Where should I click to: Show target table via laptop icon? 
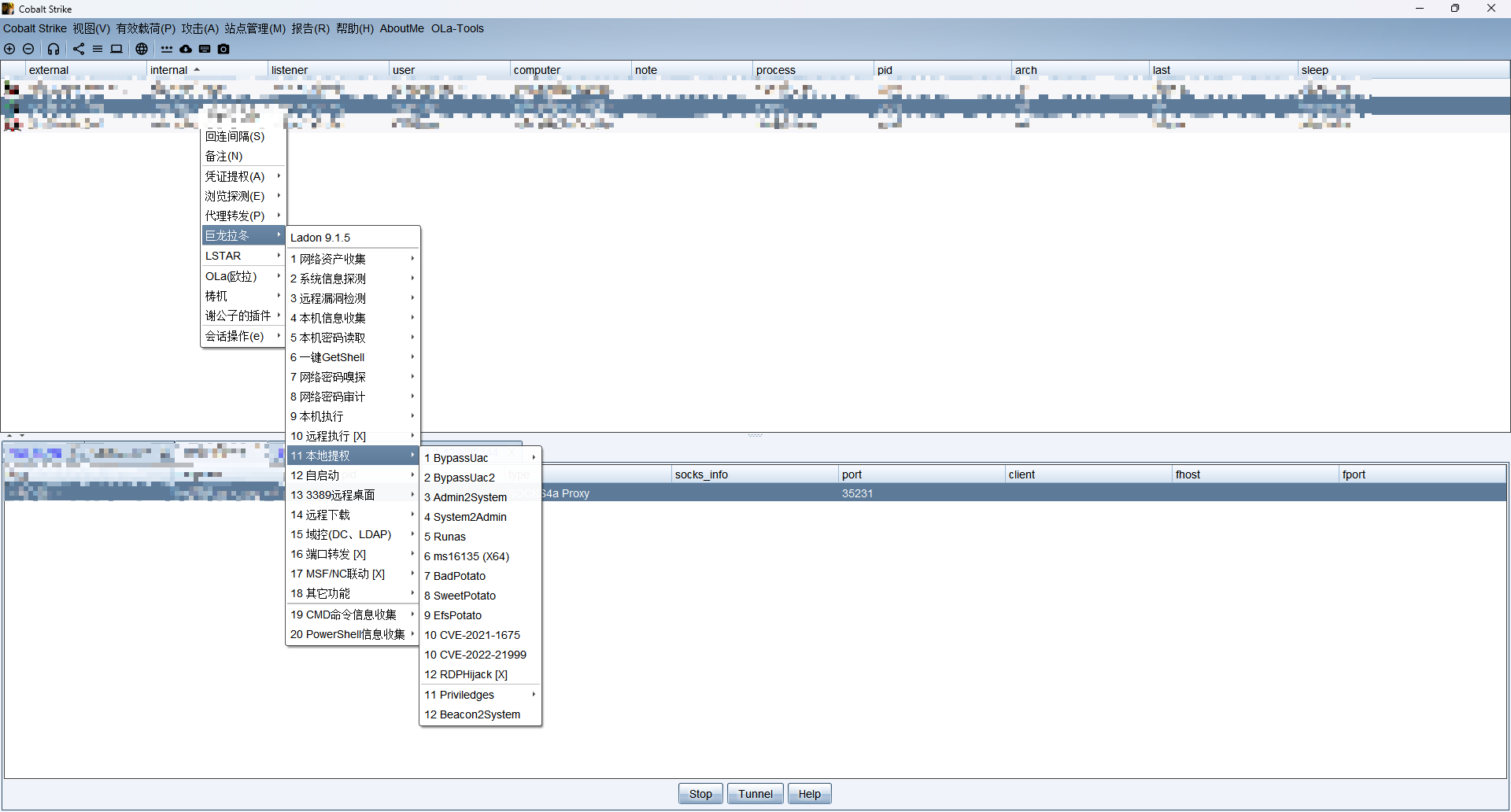(116, 49)
